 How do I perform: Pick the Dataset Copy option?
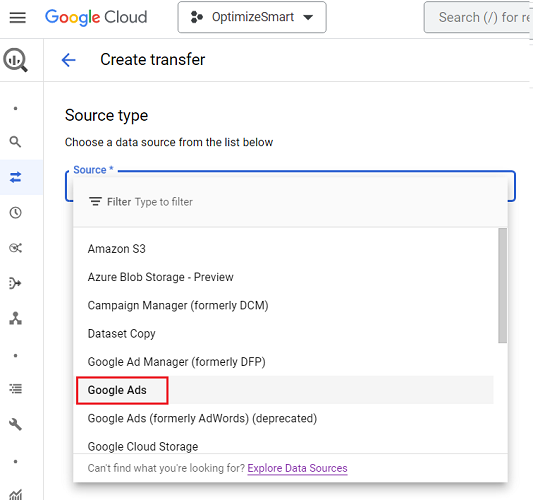click(x=283, y=333)
